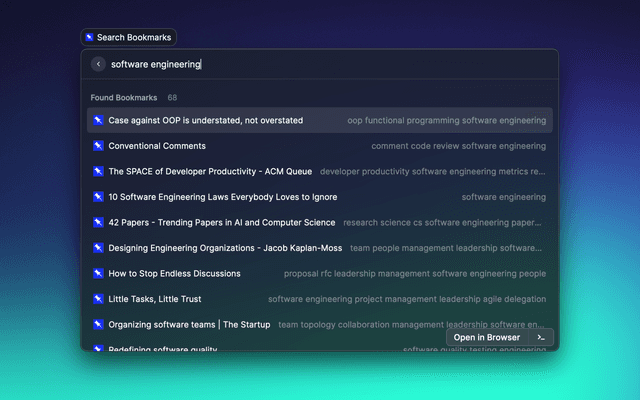Click bookmark icon for 10 Software Engineering Laws
This screenshot has width=640, height=400.
(98, 197)
